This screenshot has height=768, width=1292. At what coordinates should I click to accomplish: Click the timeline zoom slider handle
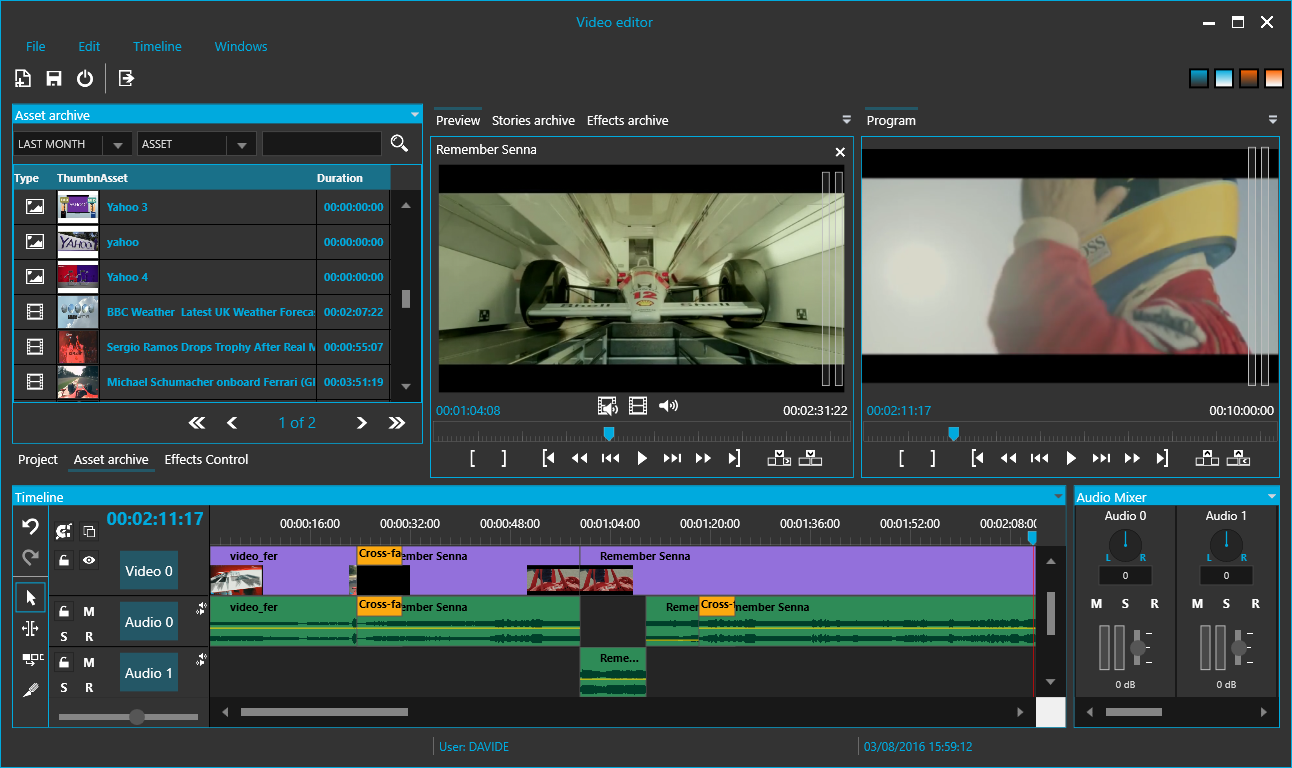point(137,716)
